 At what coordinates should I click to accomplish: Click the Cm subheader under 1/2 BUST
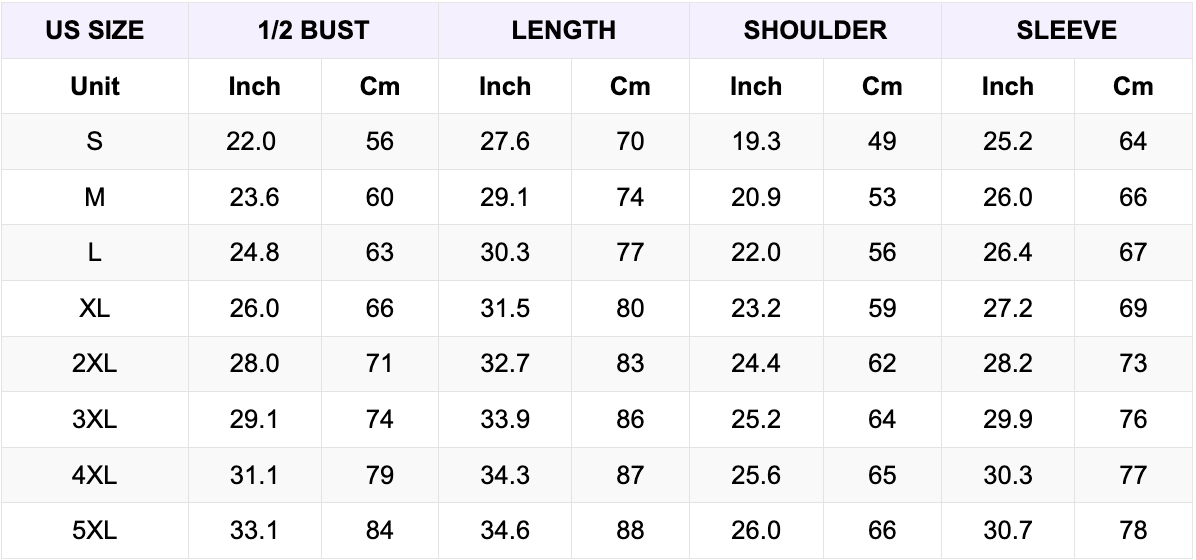coord(380,86)
